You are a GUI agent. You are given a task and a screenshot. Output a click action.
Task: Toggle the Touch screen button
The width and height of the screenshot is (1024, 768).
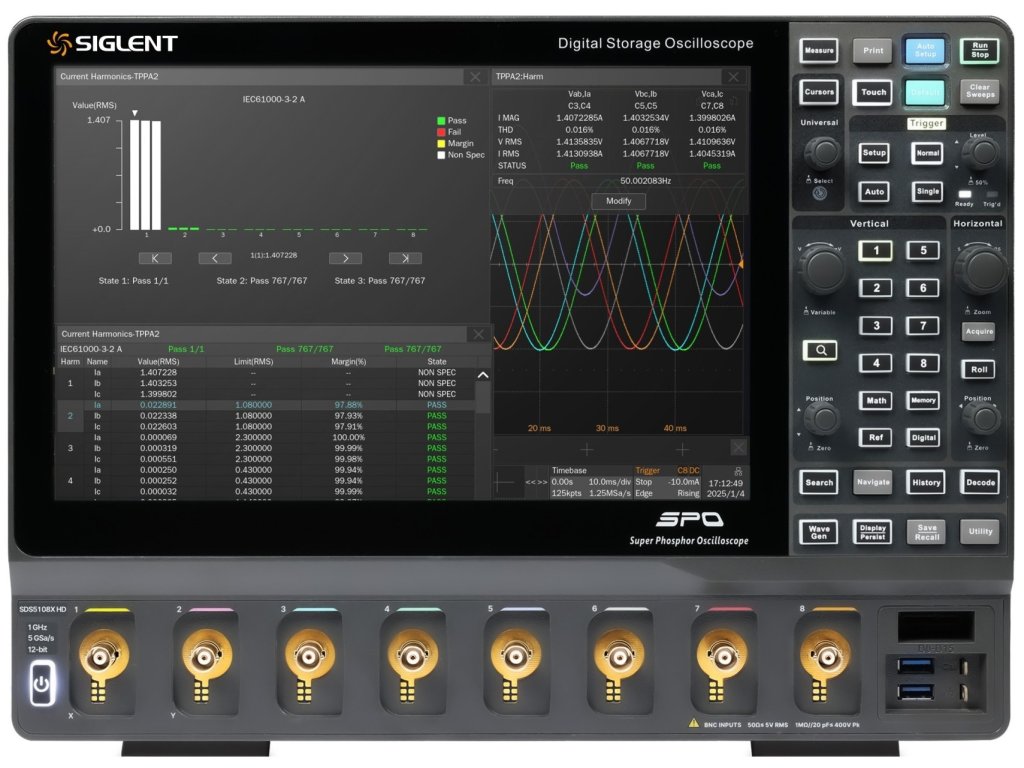(x=874, y=92)
